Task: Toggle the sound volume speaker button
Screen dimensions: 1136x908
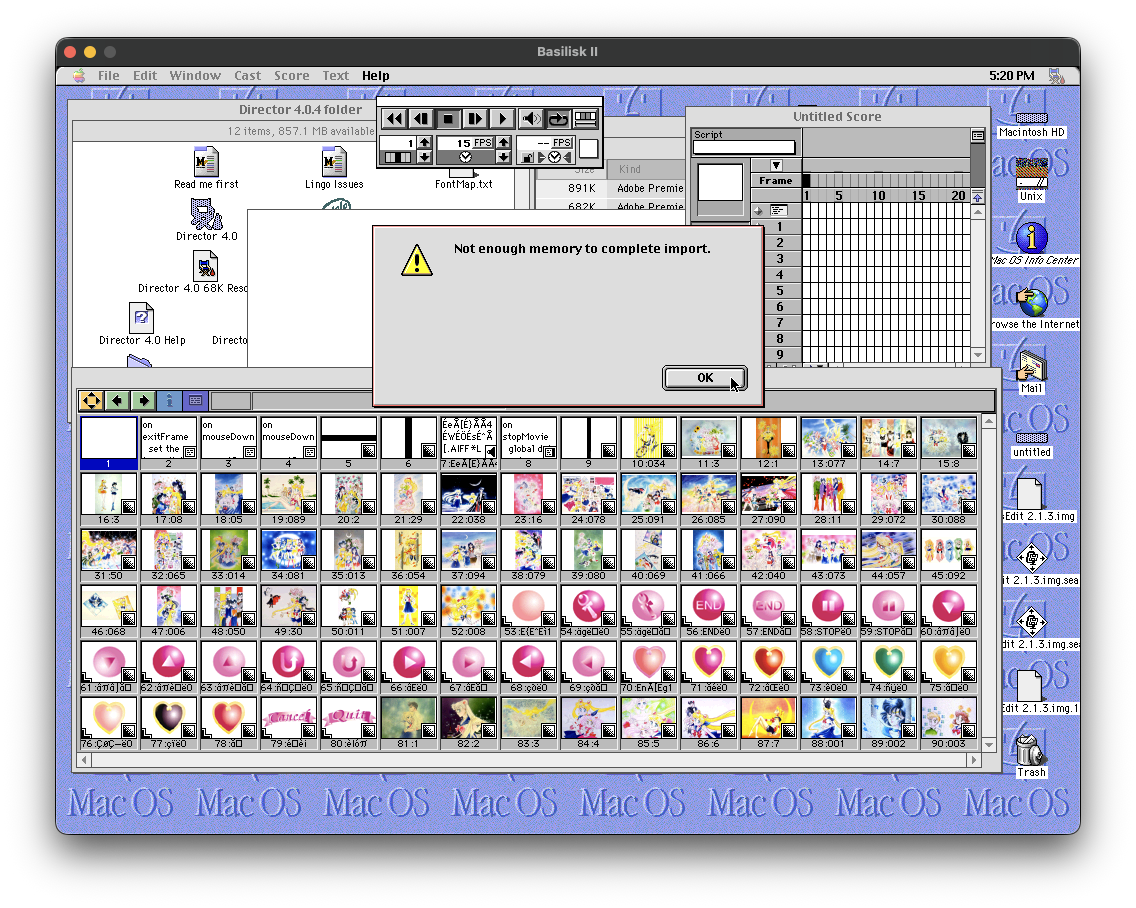Action: pos(531,119)
